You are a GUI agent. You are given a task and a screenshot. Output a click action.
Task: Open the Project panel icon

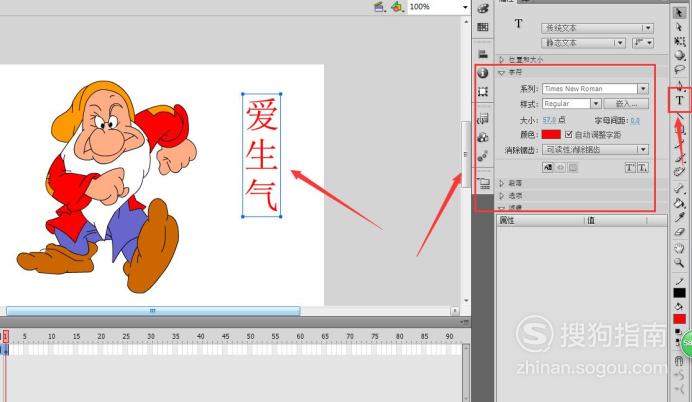pyautogui.click(x=484, y=183)
